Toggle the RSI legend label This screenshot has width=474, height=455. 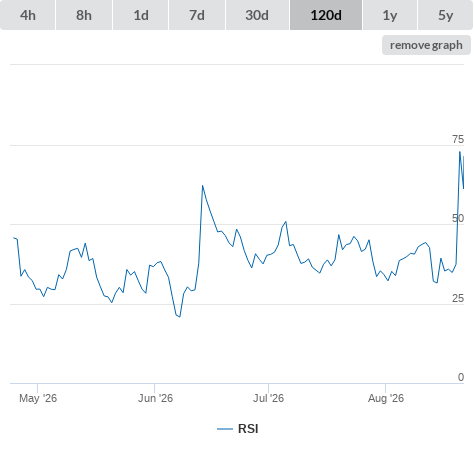[248, 429]
